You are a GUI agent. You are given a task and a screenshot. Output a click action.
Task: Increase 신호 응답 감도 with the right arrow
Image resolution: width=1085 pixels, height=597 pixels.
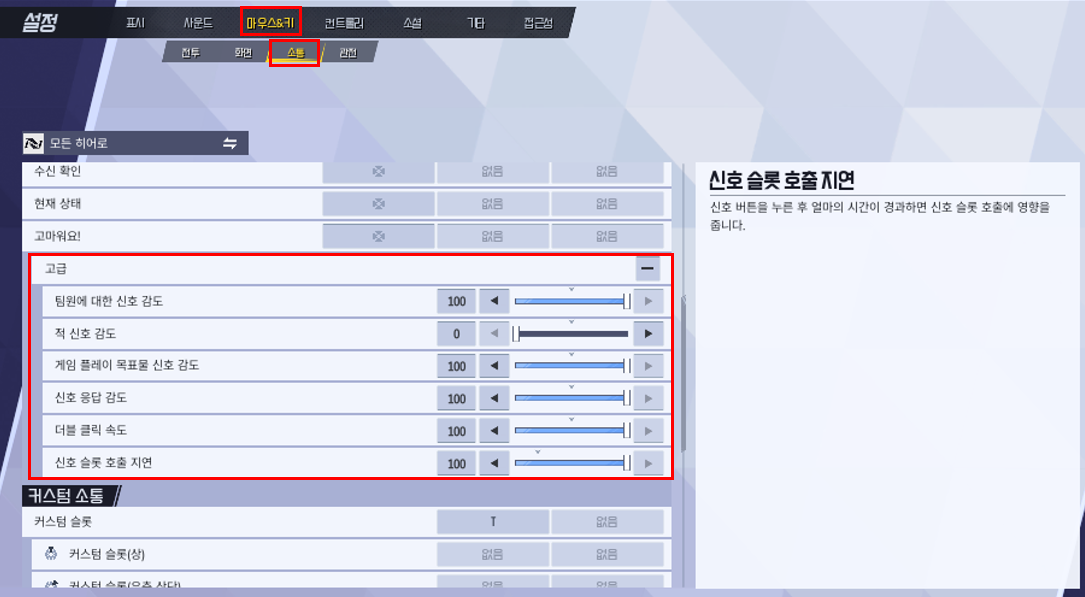point(648,398)
